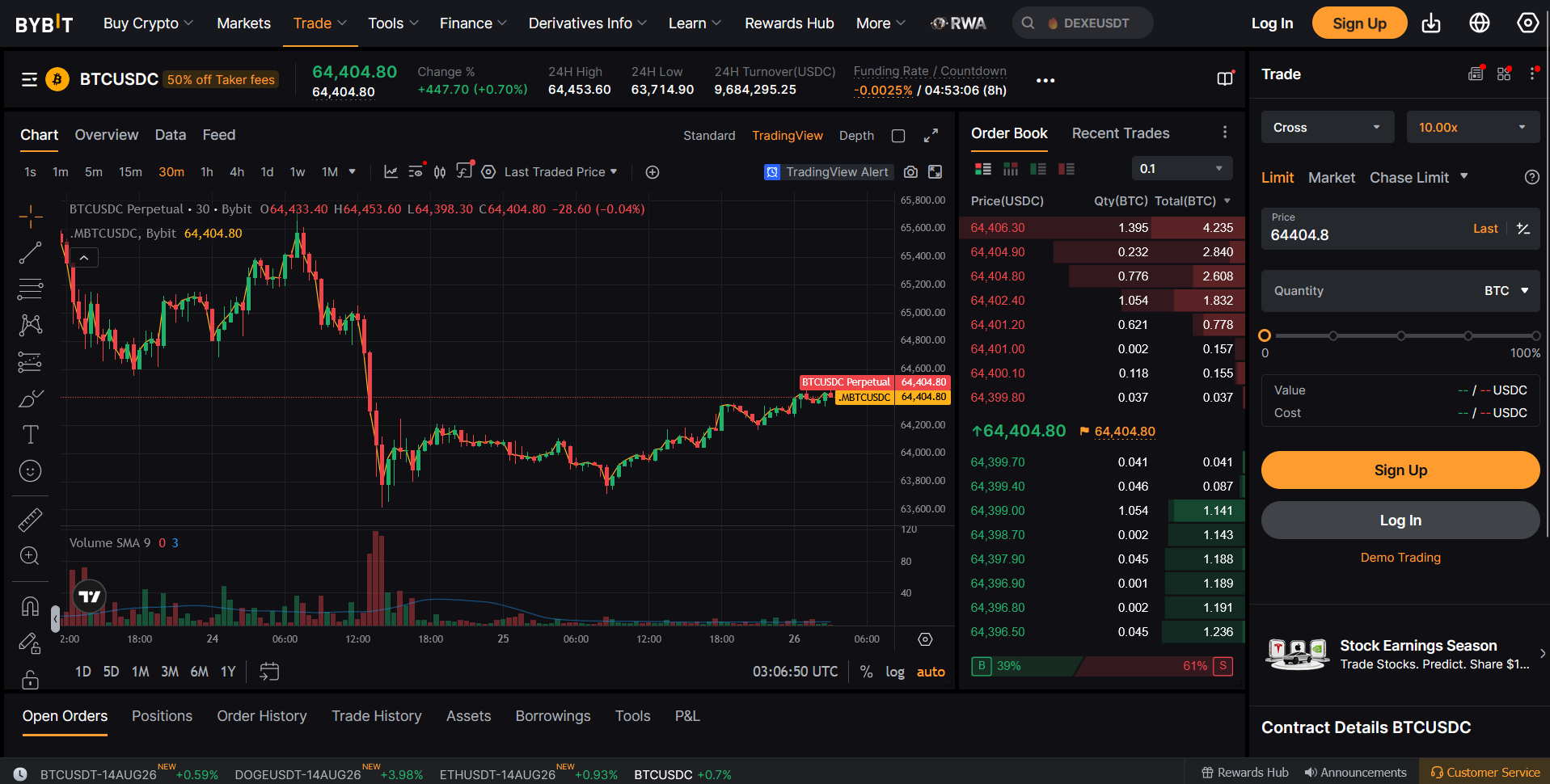The image size is (1550, 784).
Task: Show asks-only order book view icon
Action: coord(1066,169)
